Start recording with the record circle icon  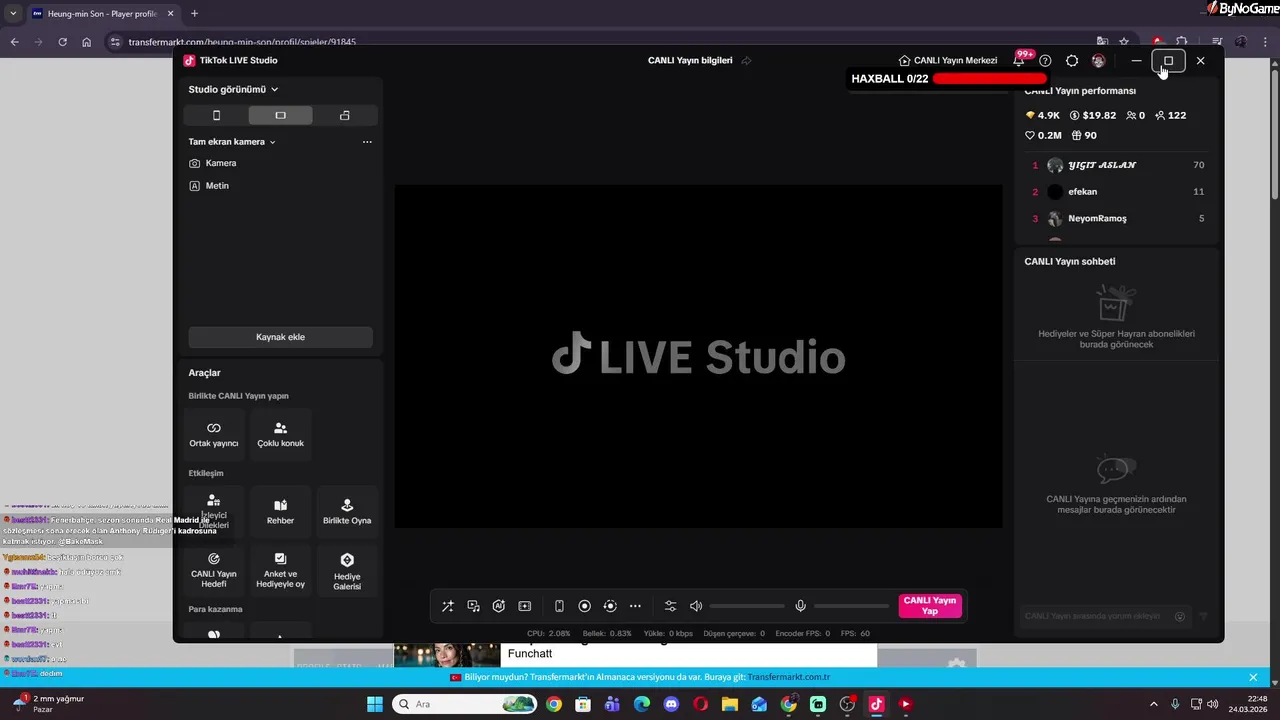585,606
